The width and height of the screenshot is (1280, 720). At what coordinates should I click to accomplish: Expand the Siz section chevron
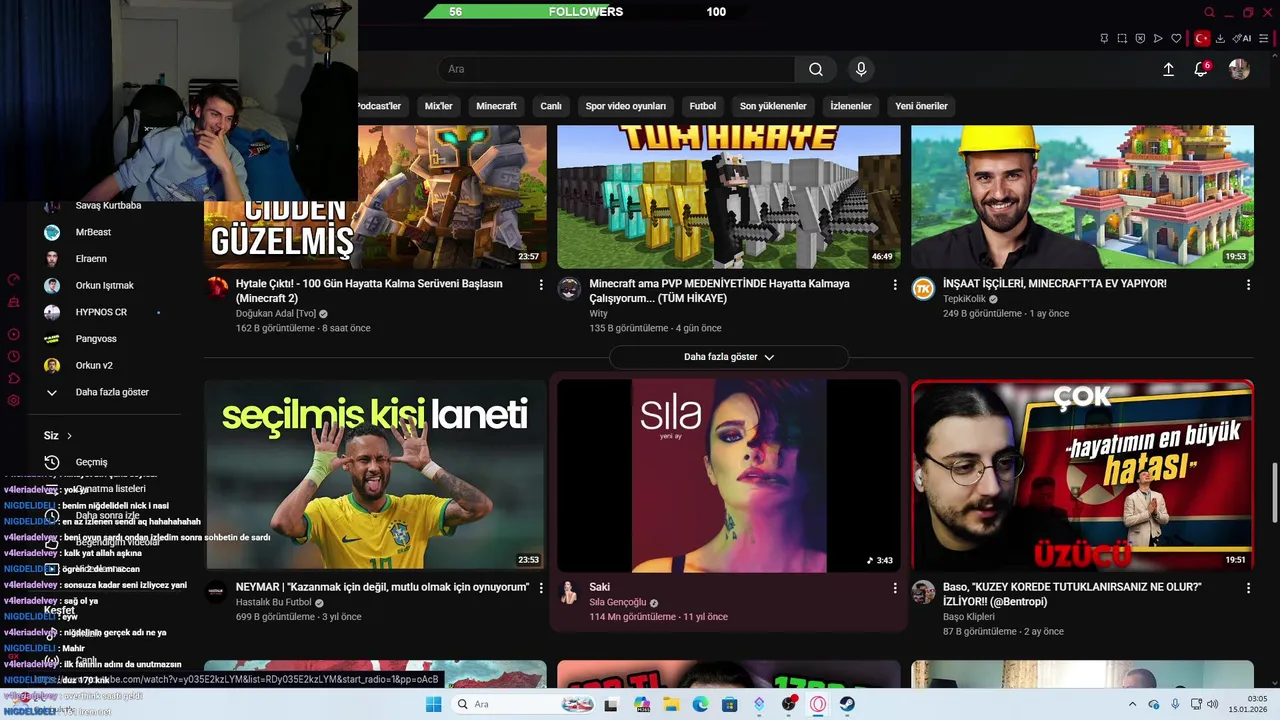click(x=69, y=436)
